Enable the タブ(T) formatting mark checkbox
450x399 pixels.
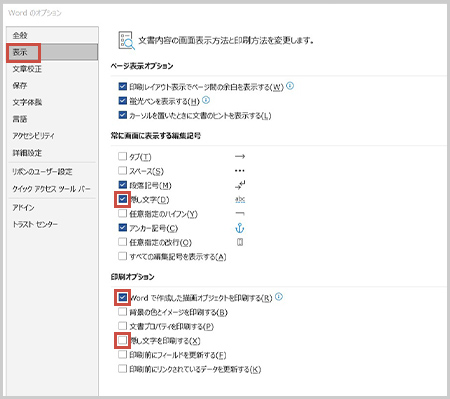123,156
